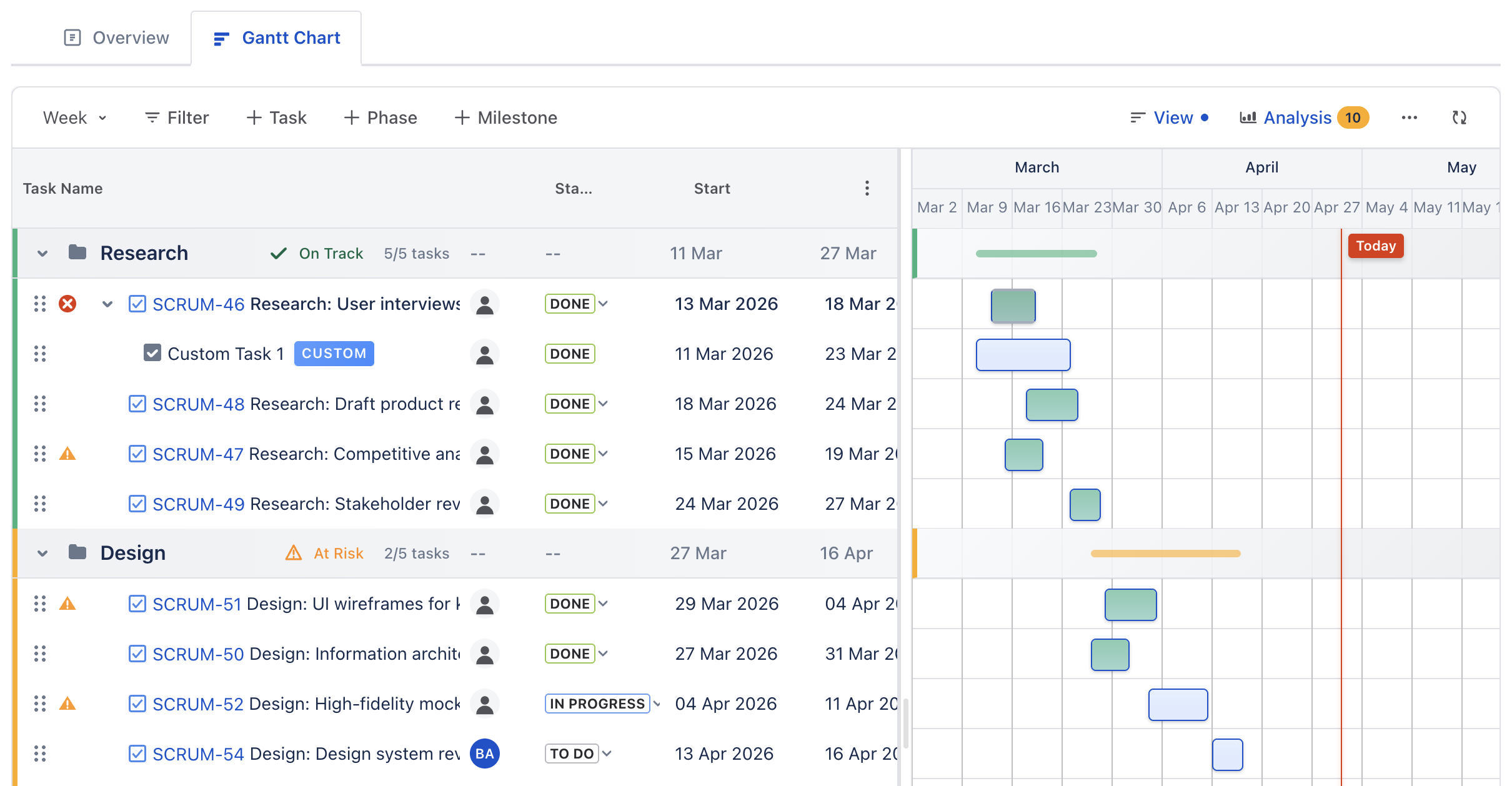
Task: Click the Analysis count badge 10
Action: pyautogui.click(x=1353, y=117)
